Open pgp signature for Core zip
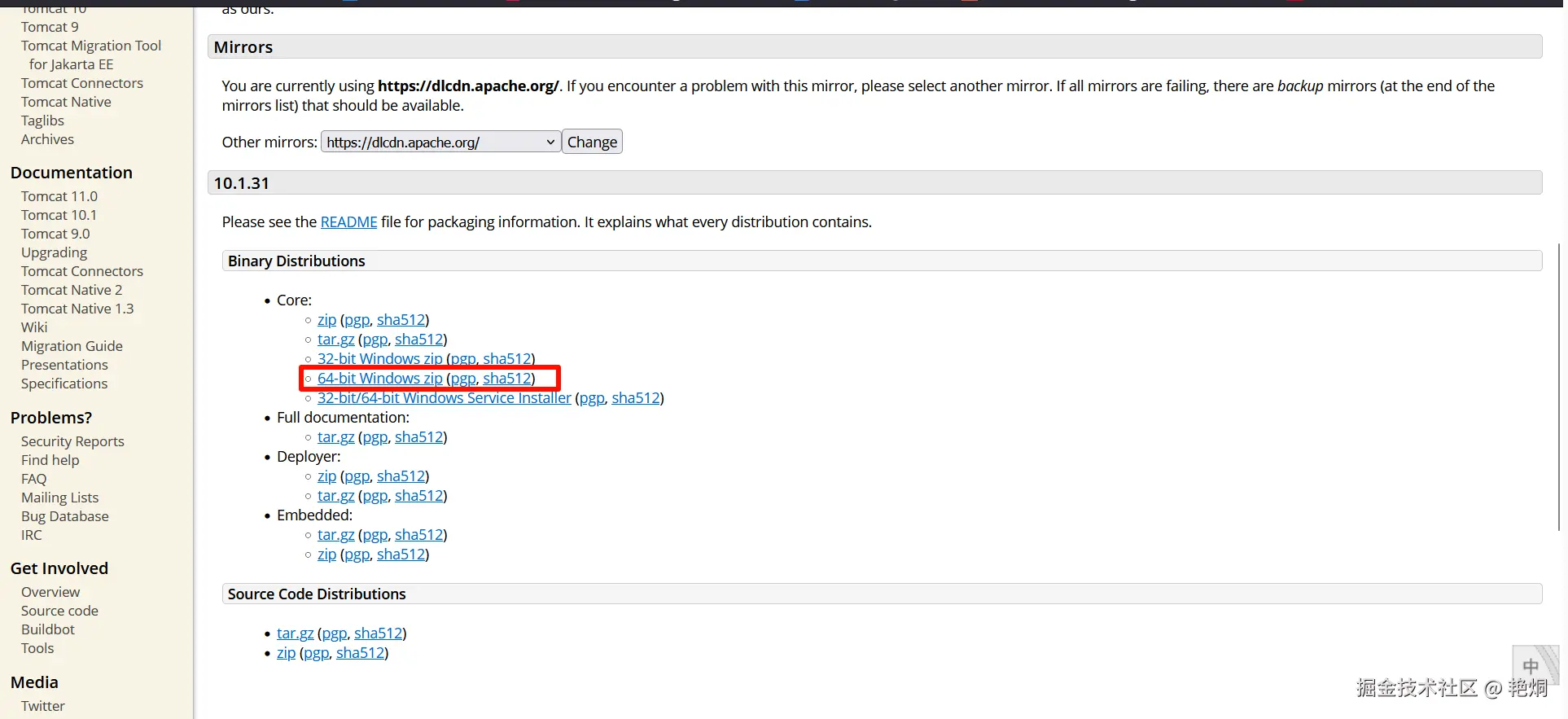 [357, 320]
